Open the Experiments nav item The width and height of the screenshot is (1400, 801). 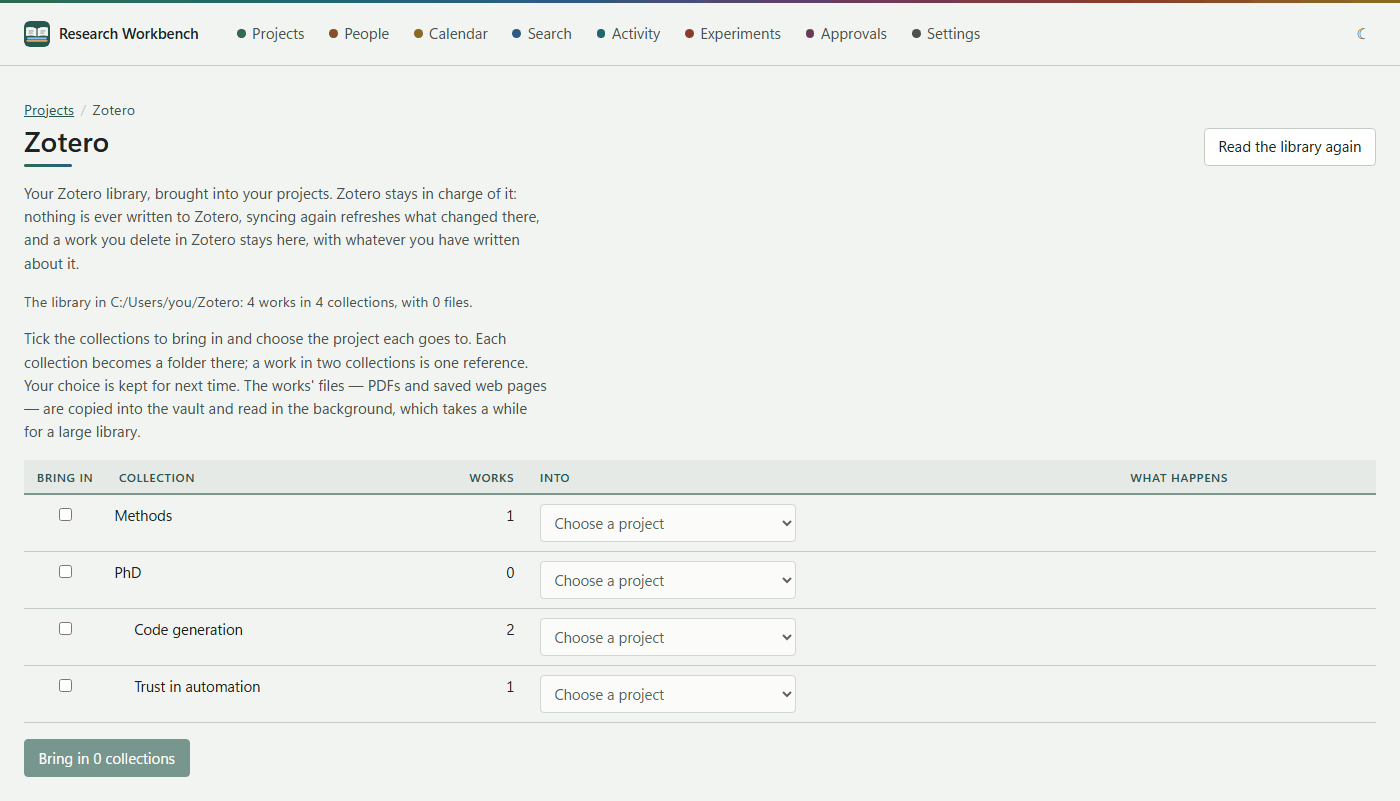point(733,34)
